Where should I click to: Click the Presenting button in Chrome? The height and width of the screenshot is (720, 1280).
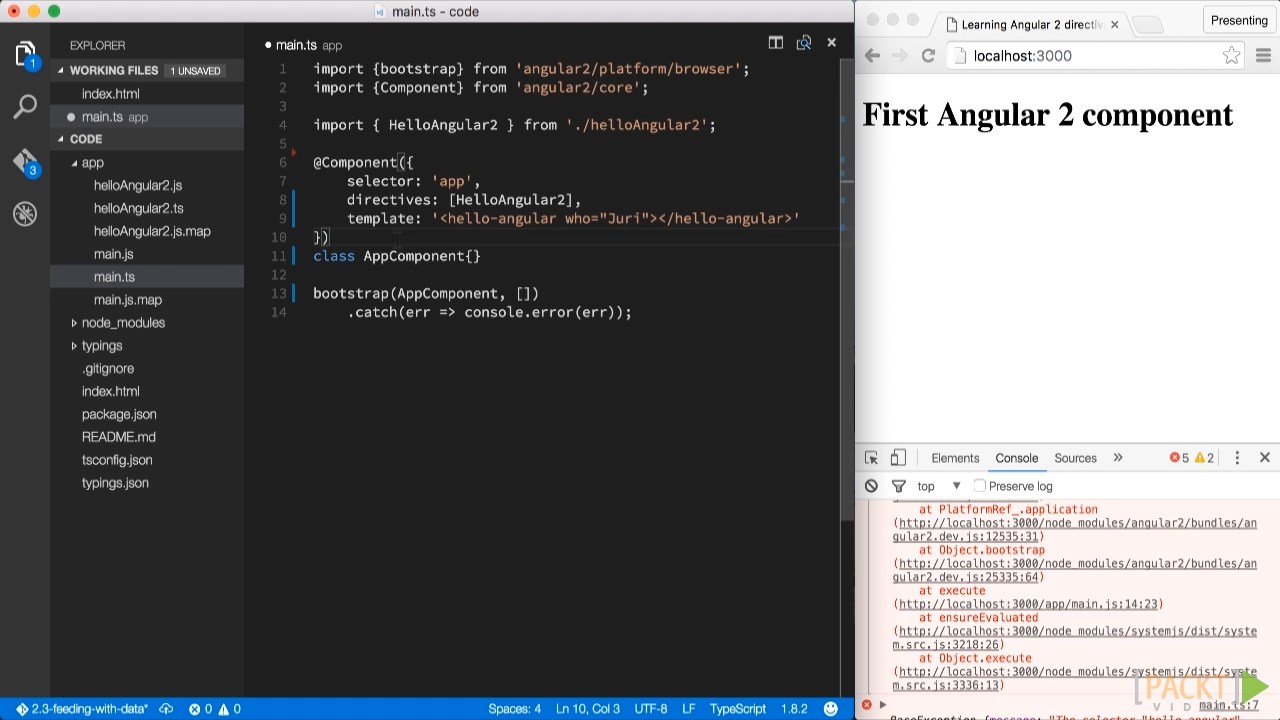pyautogui.click(x=1239, y=20)
